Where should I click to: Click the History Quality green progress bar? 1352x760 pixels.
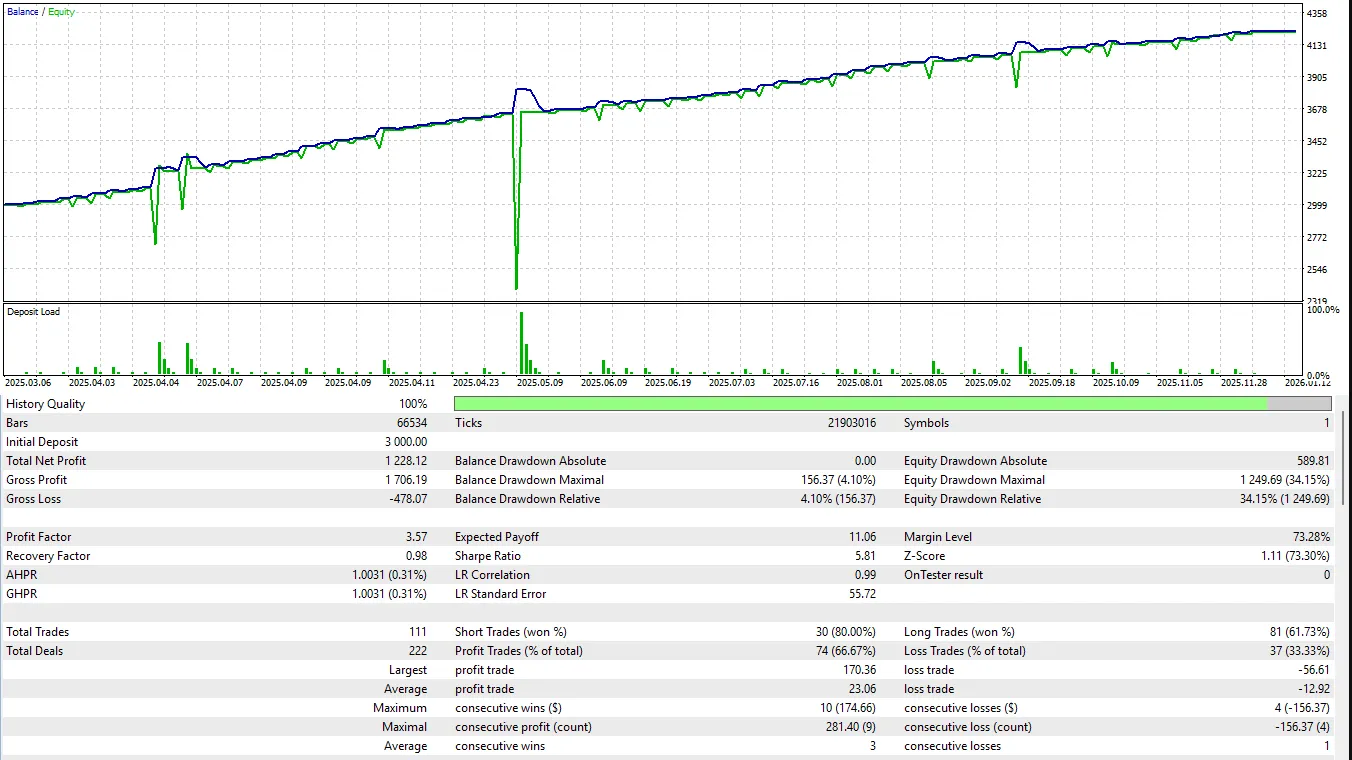860,404
